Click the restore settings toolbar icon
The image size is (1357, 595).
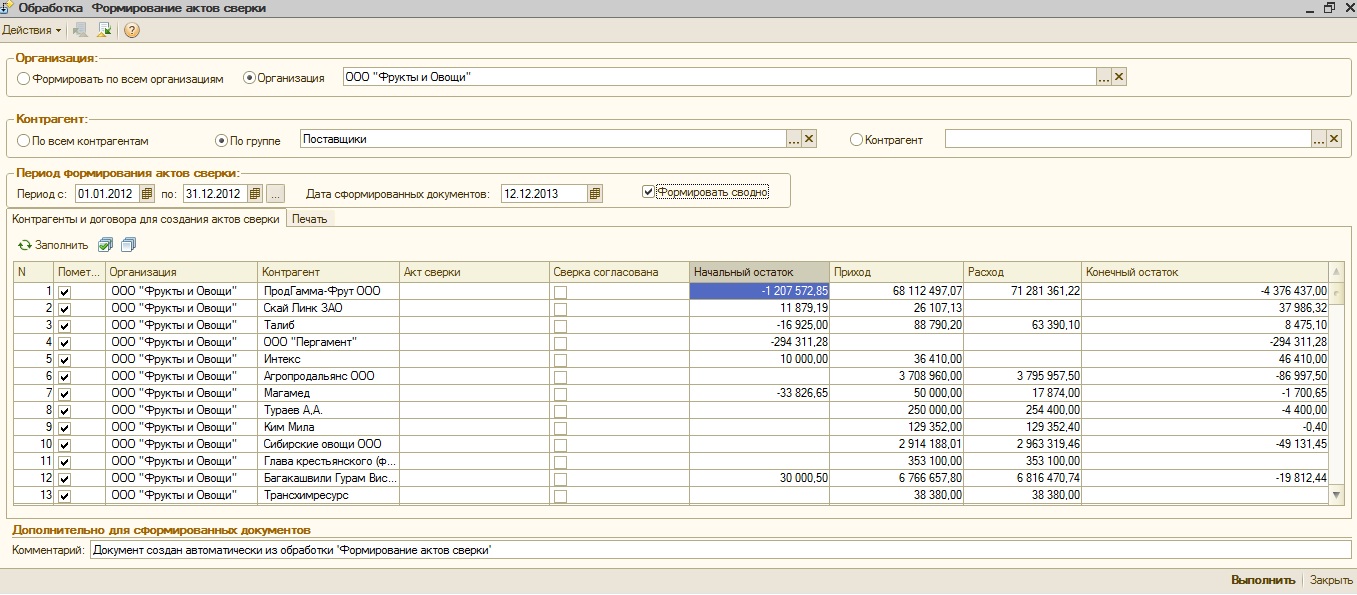tap(104, 30)
